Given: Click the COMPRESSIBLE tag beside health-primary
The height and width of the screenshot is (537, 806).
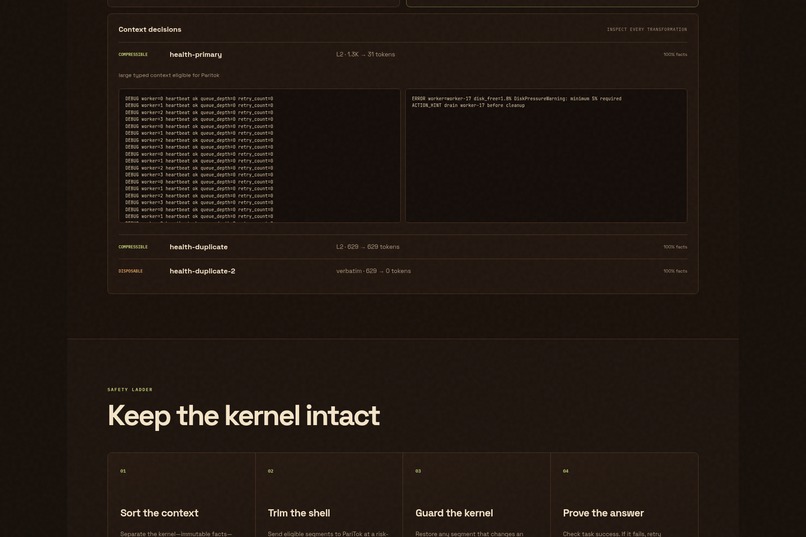Looking at the screenshot, I should (x=133, y=54).
